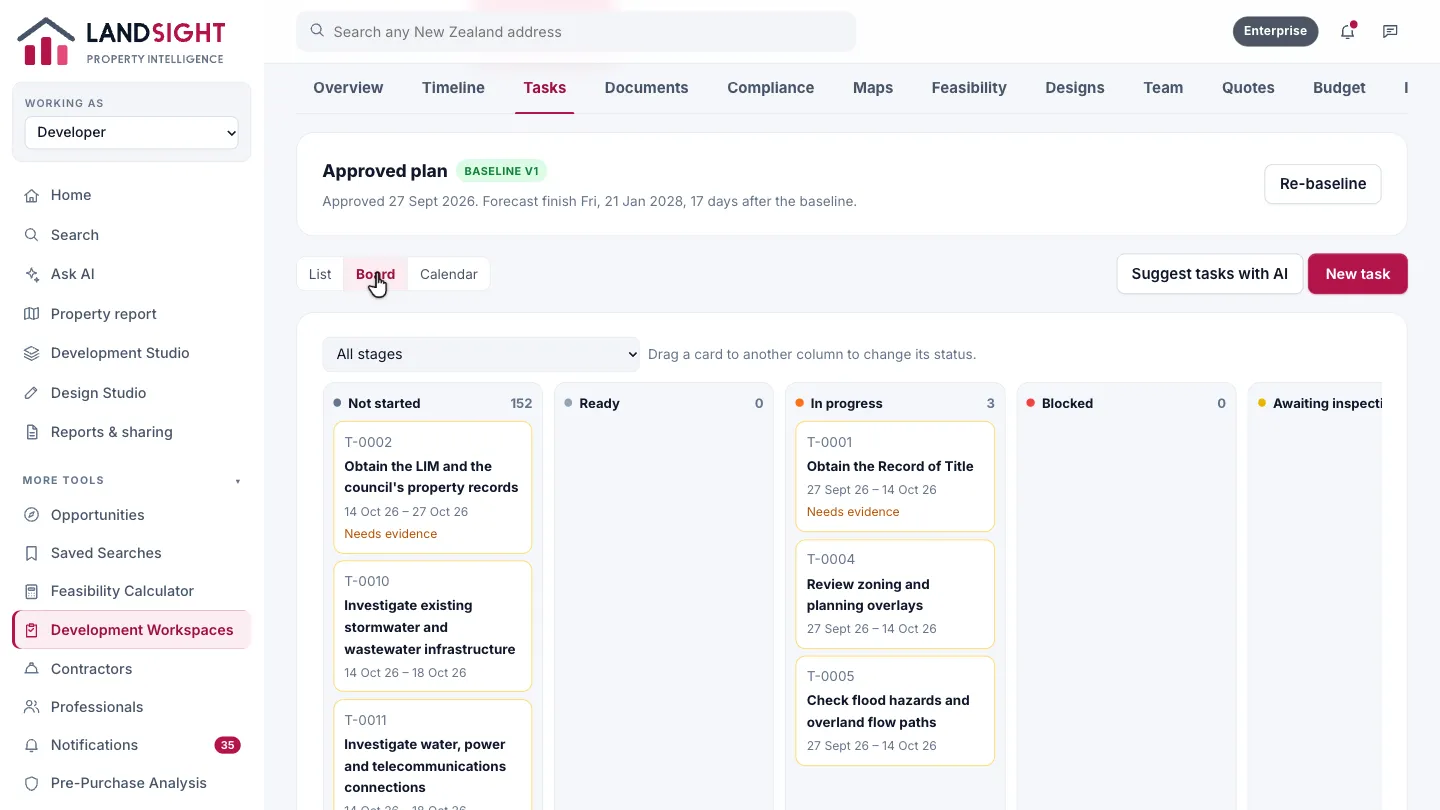Click the Opportunities compass icon

(x=32, y=515)
